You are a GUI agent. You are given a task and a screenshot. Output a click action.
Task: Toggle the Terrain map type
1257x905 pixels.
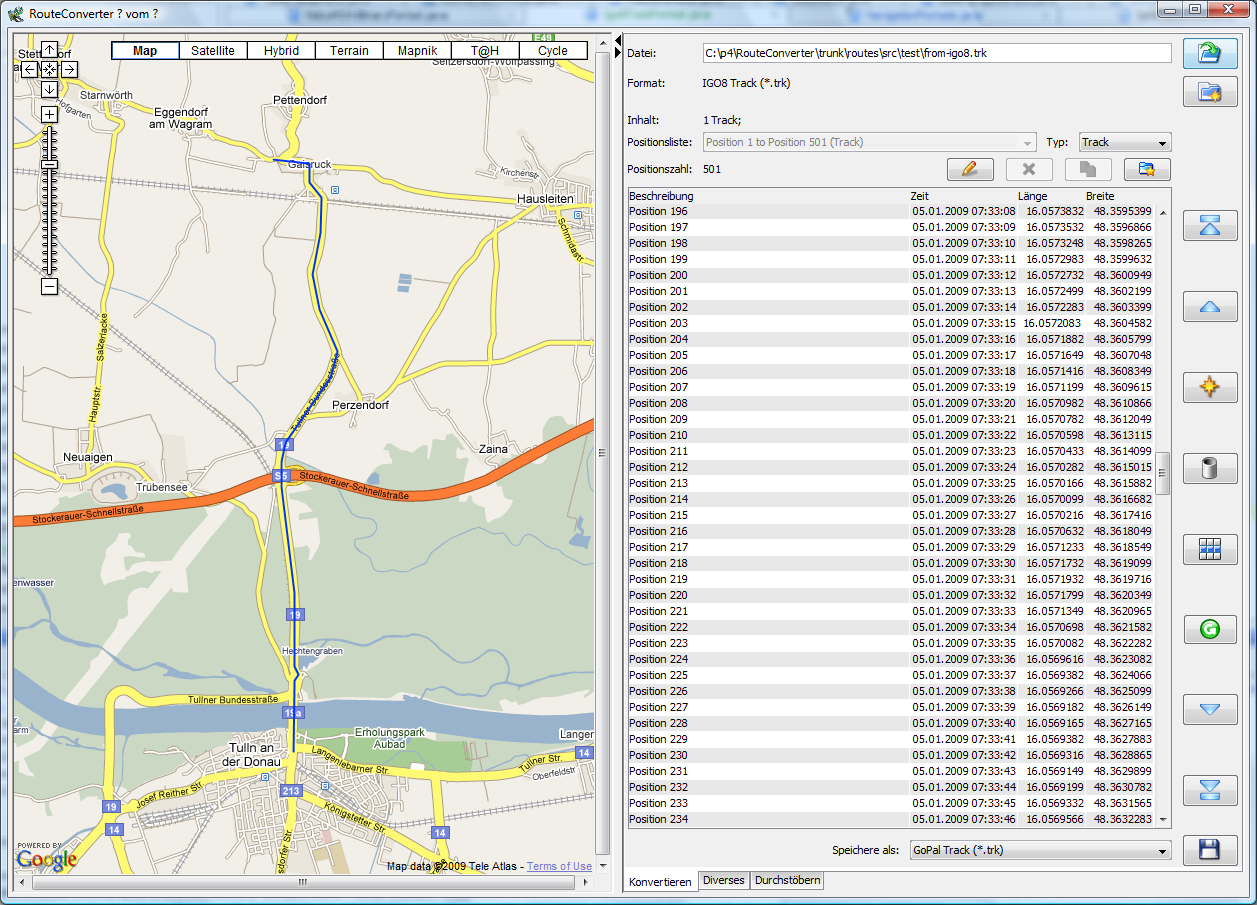[349, 51]
